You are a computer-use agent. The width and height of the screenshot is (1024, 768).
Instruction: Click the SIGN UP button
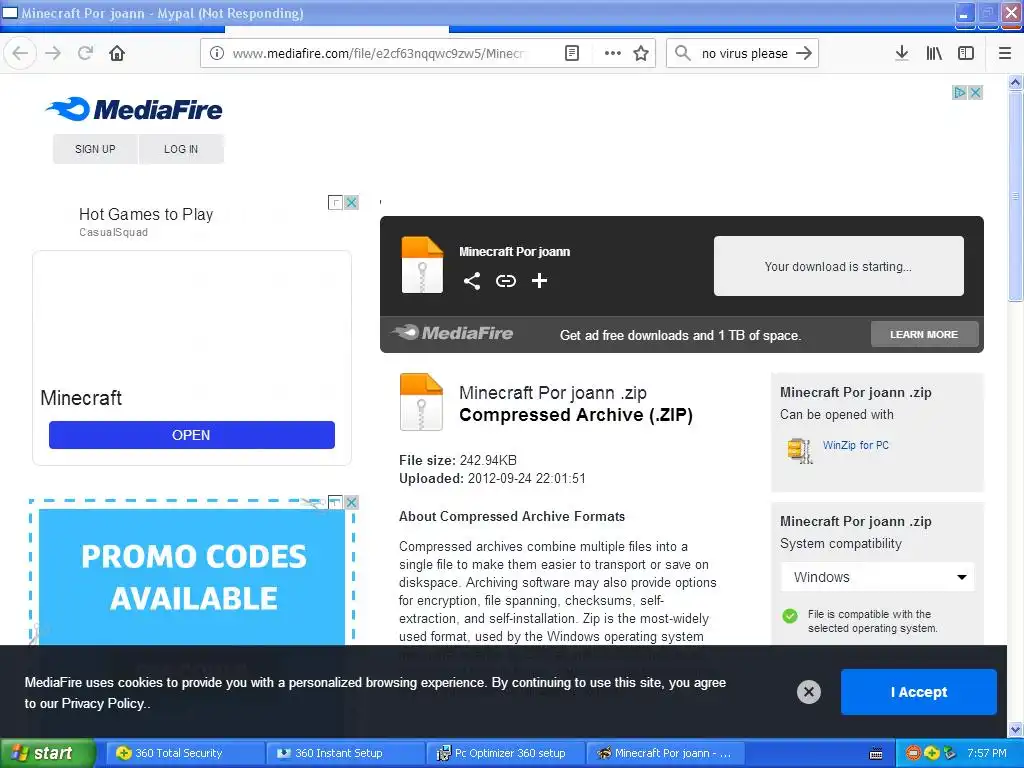click(x=95, y=149)
